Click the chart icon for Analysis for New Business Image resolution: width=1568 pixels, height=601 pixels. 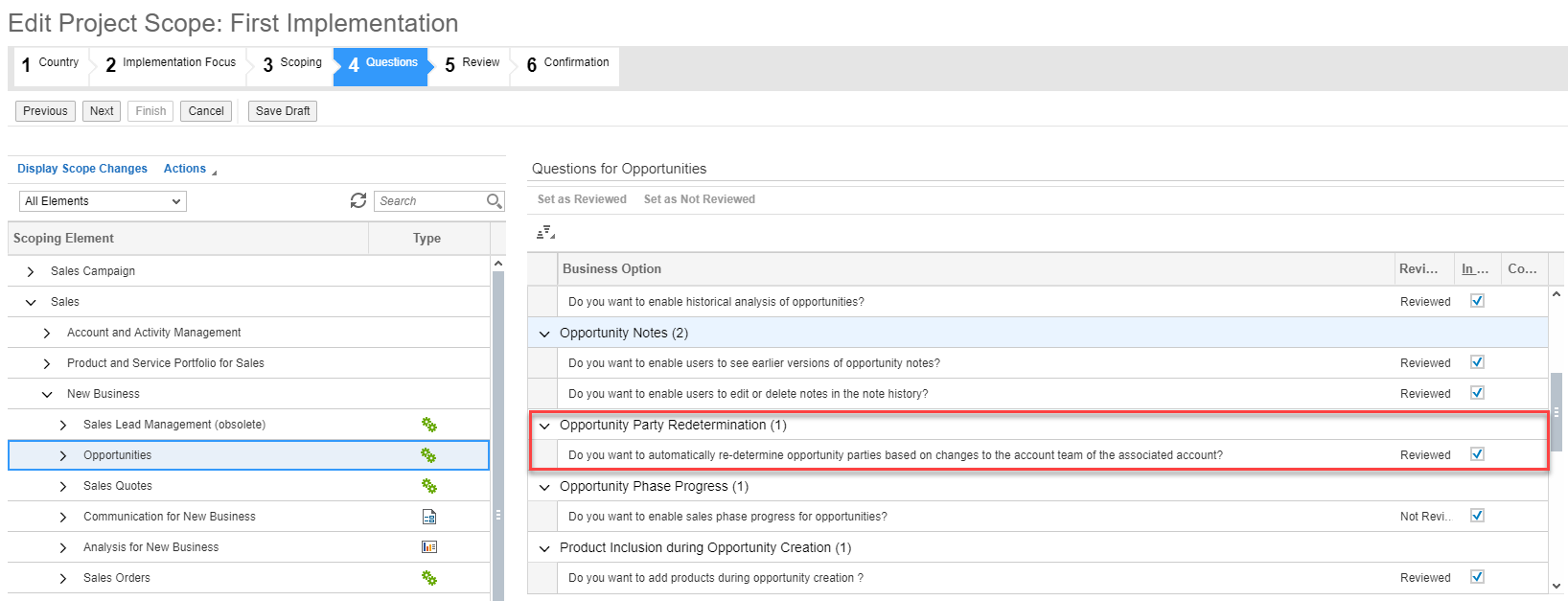tap(429, 547)
